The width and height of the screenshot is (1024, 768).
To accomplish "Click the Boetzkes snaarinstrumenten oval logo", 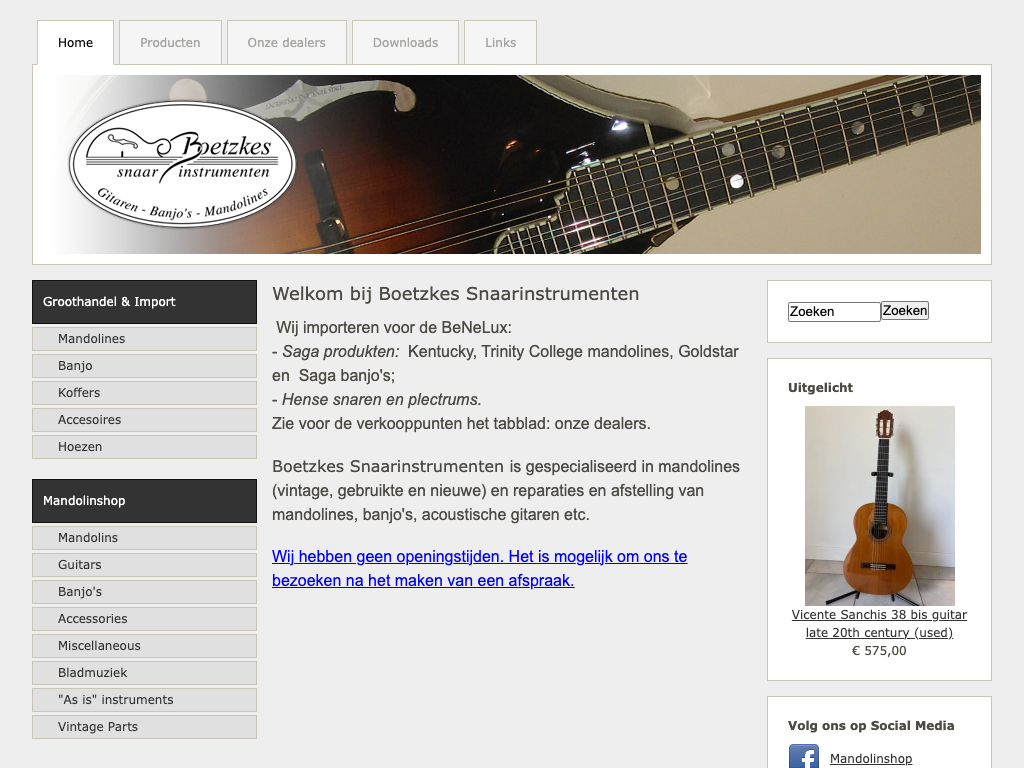I will pos(182,164).
